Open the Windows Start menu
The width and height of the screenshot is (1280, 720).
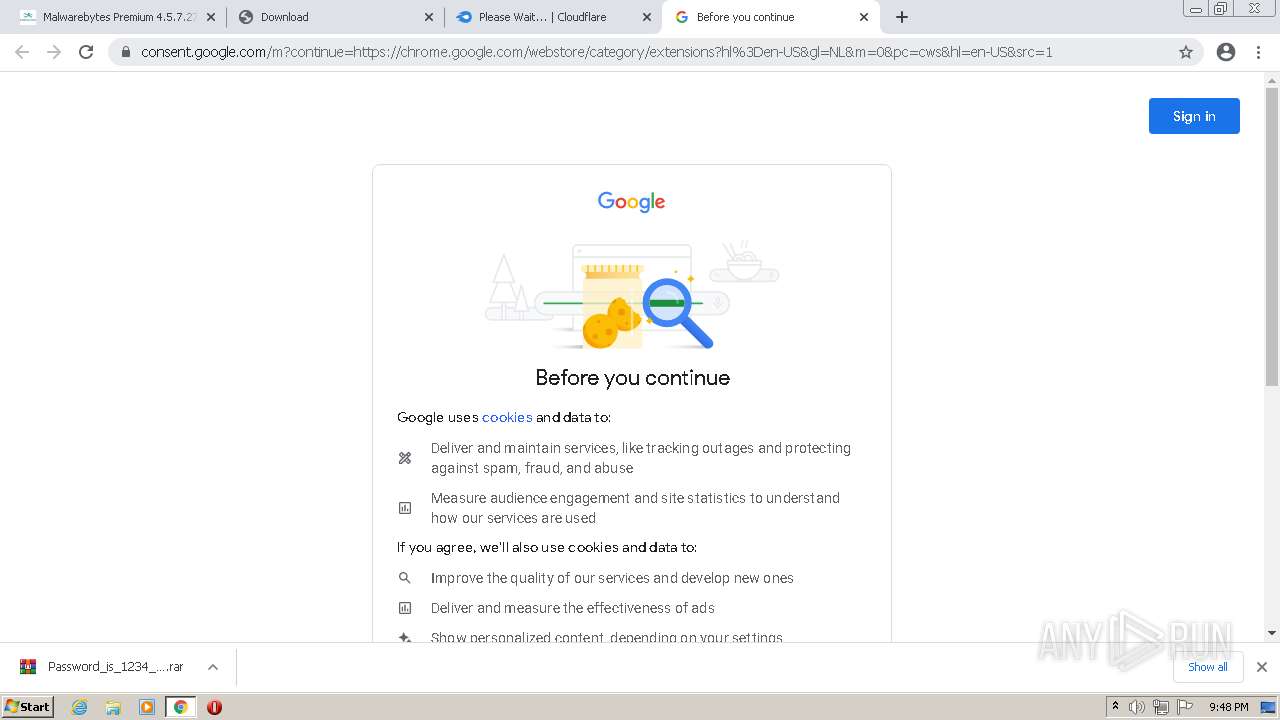click(x=28, y=706)
